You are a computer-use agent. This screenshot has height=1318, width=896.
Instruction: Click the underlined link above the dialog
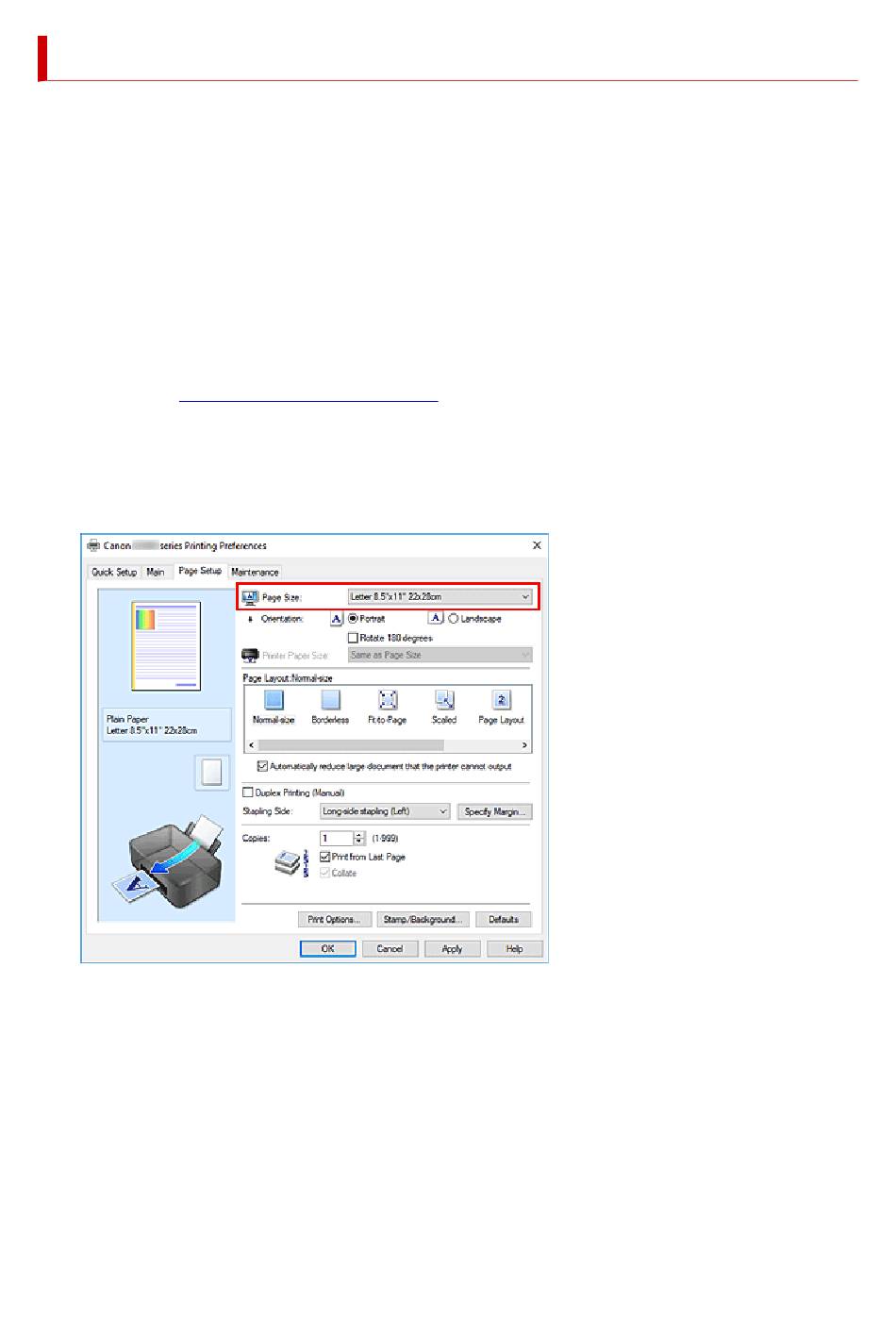pyautogui.click(x=308, y=402)
